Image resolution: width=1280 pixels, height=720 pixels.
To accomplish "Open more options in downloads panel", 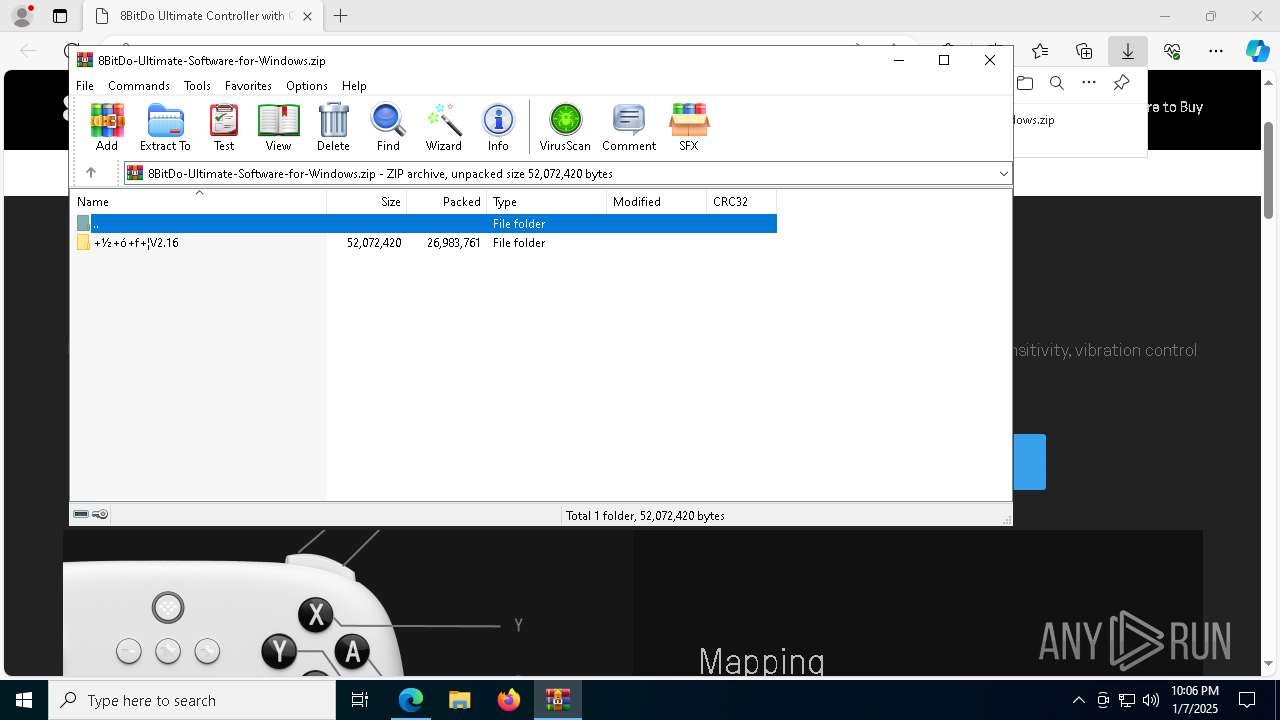I will (1089, 83).
